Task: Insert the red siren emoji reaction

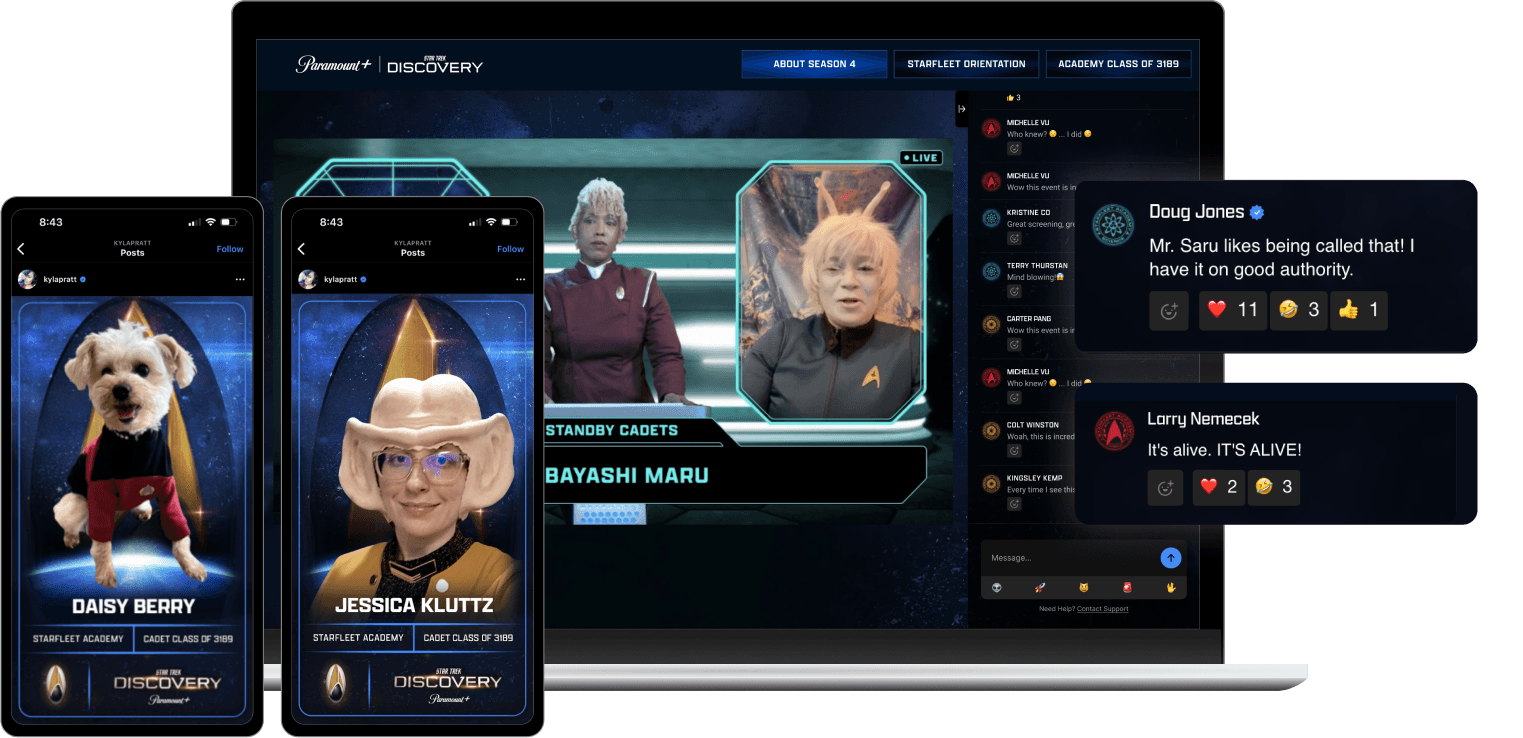Action: click(x=1127, y=588)
